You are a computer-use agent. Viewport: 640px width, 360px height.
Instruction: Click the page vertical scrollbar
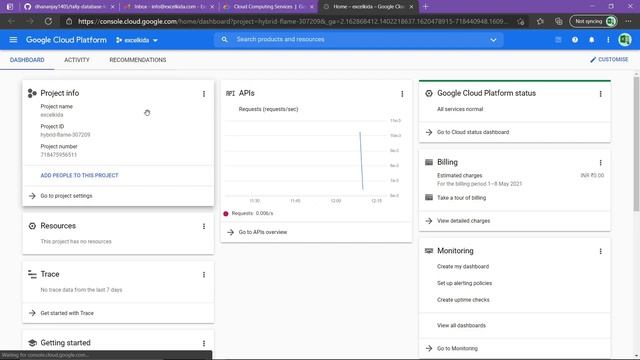636,143
